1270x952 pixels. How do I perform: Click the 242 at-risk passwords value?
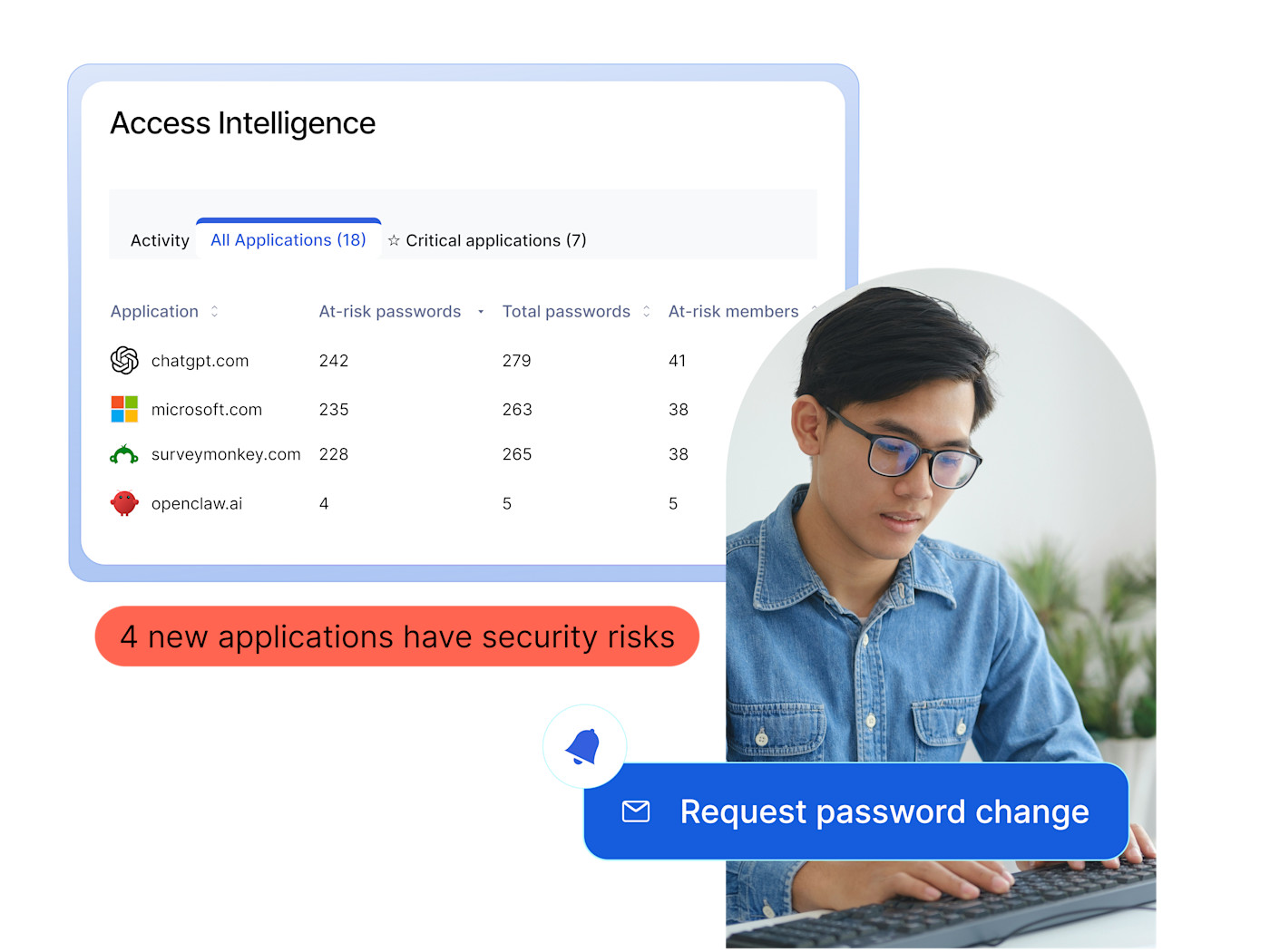334,361
